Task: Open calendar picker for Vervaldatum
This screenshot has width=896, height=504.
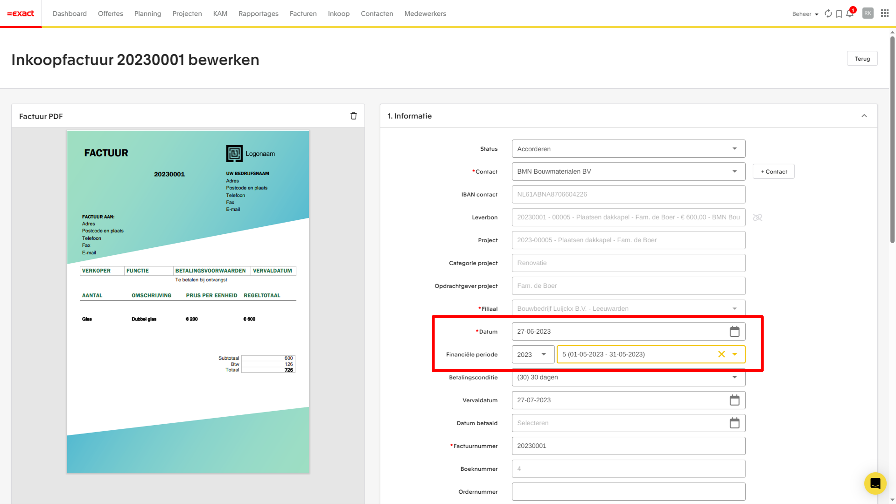Action: tap(734, 400)
